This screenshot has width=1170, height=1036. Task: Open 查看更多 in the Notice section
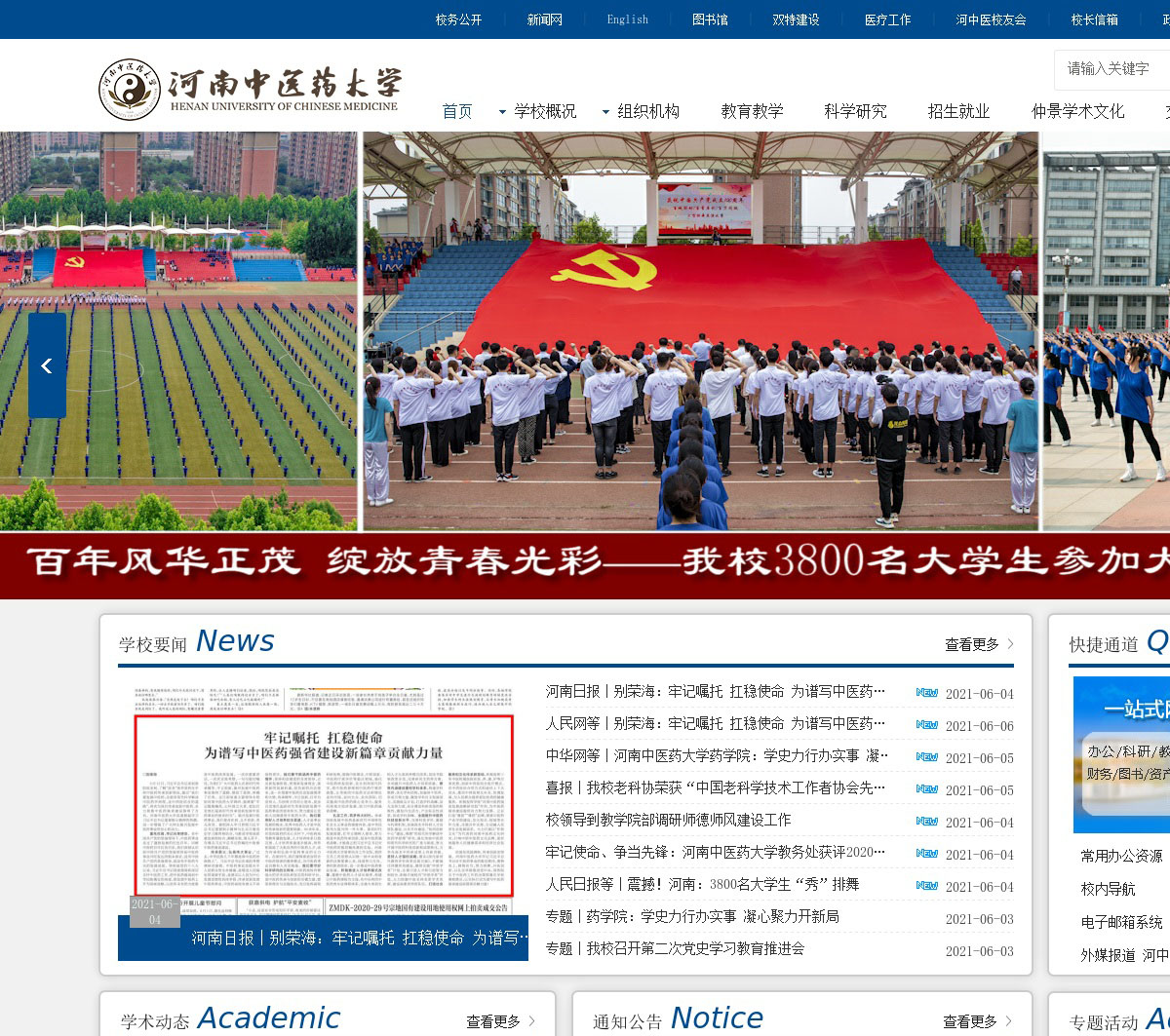977,1021
